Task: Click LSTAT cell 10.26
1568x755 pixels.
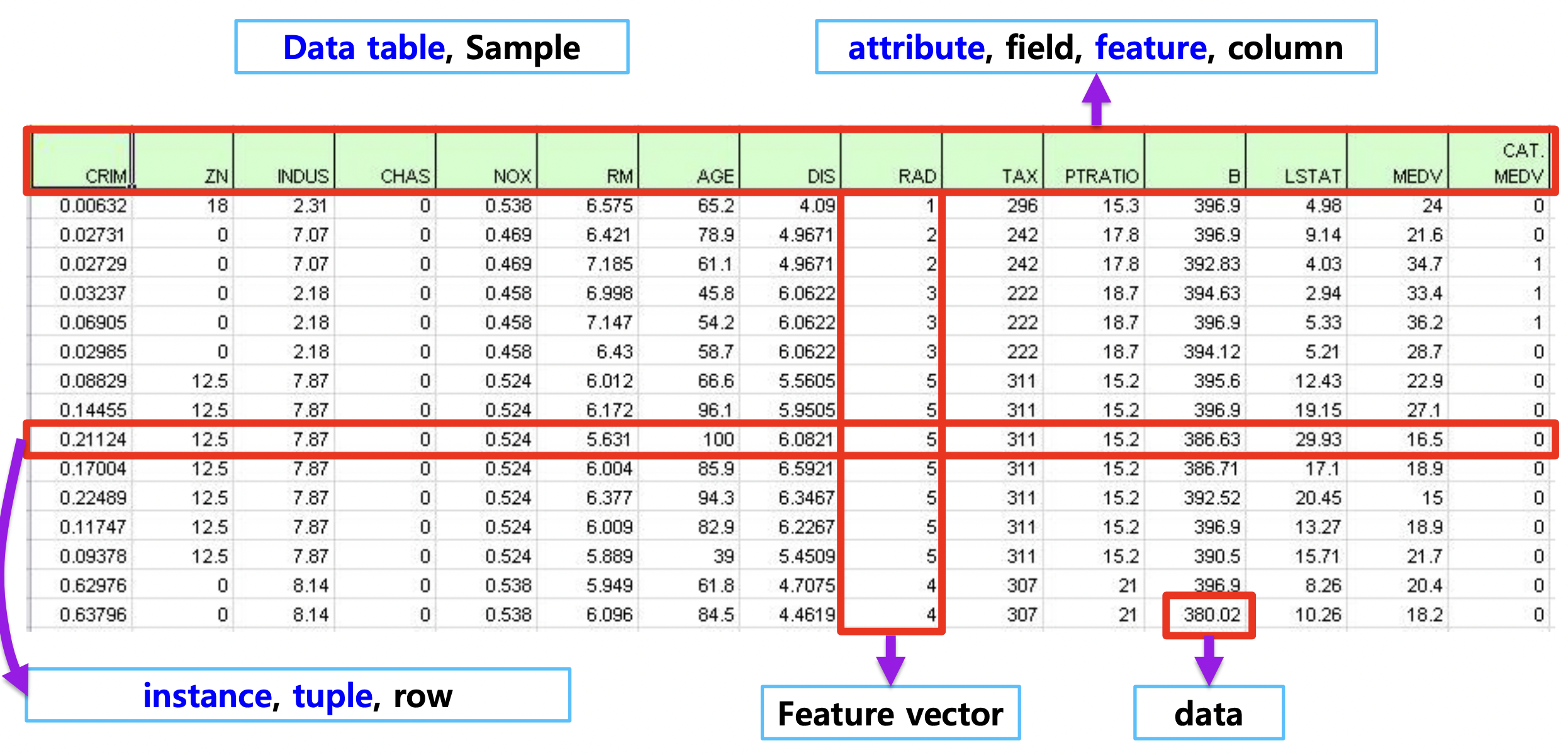Action: tap(1297, 614)
